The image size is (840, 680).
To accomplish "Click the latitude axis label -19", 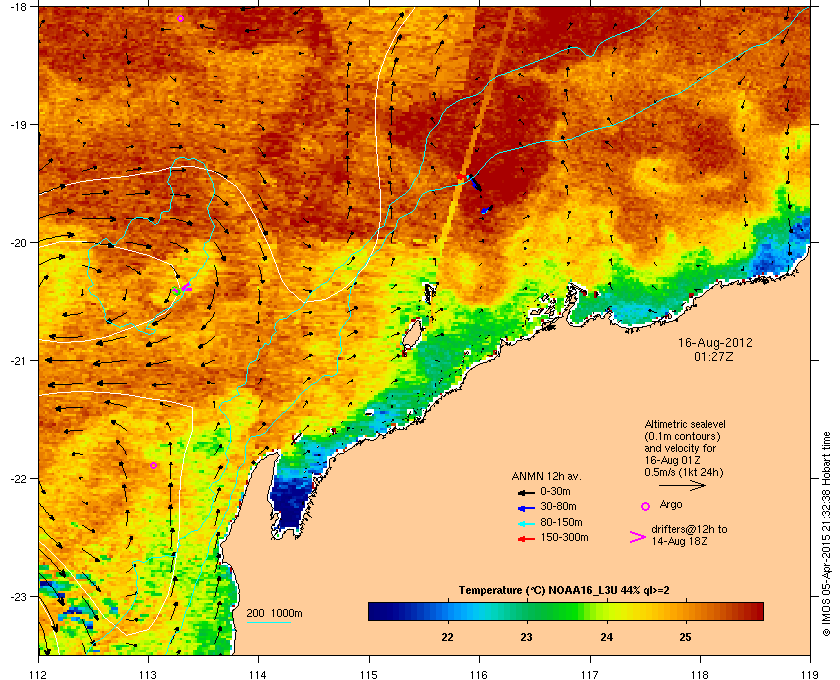I will 18,125.
